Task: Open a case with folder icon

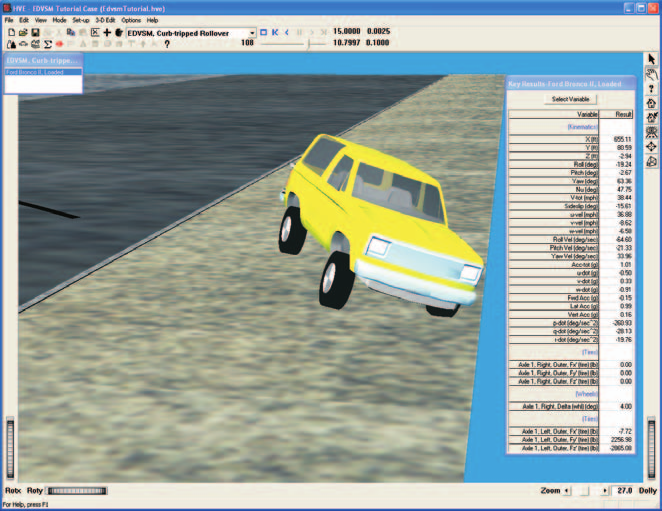Action: [23, 33]
